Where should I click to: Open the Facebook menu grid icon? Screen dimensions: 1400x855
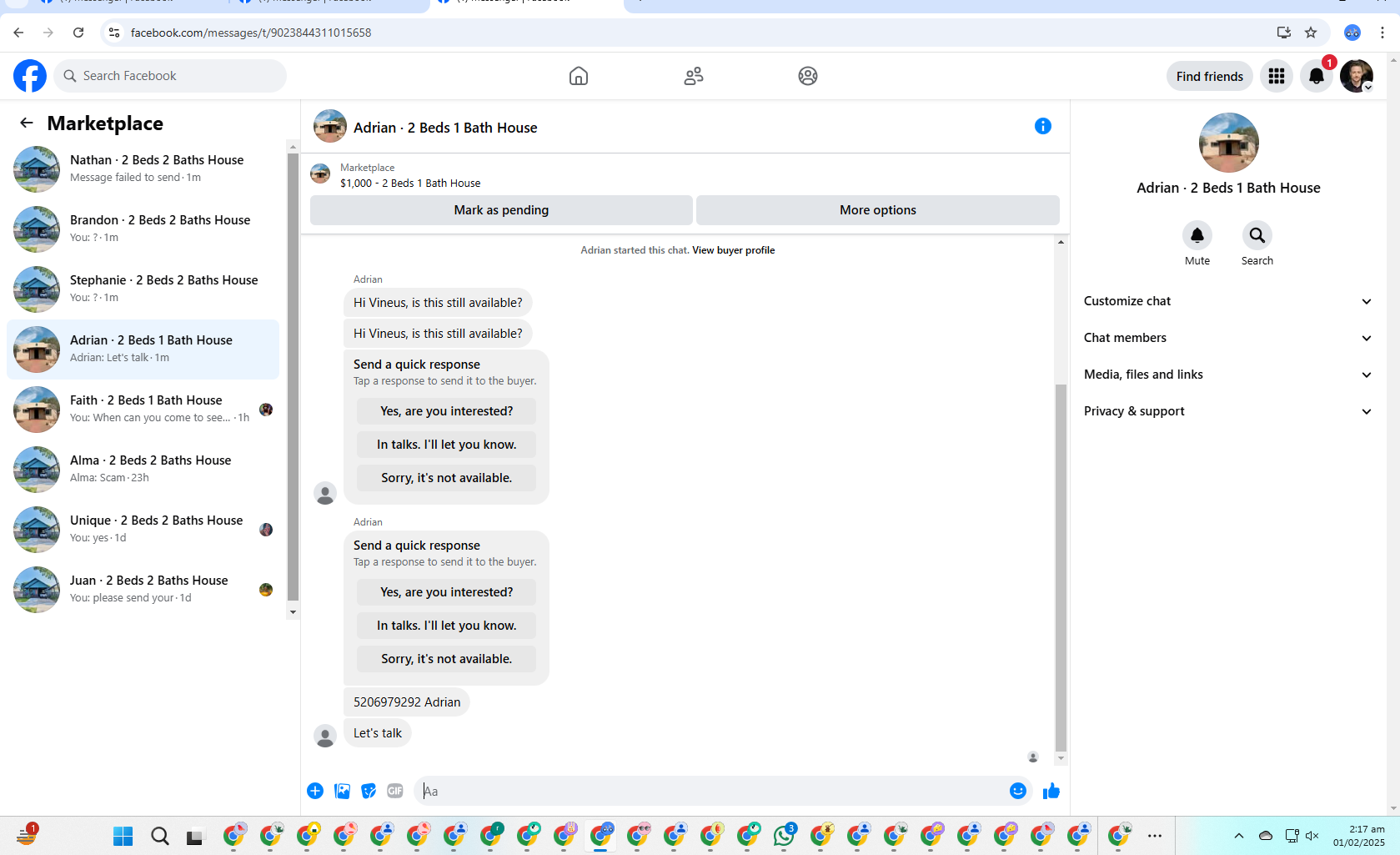1277,76
